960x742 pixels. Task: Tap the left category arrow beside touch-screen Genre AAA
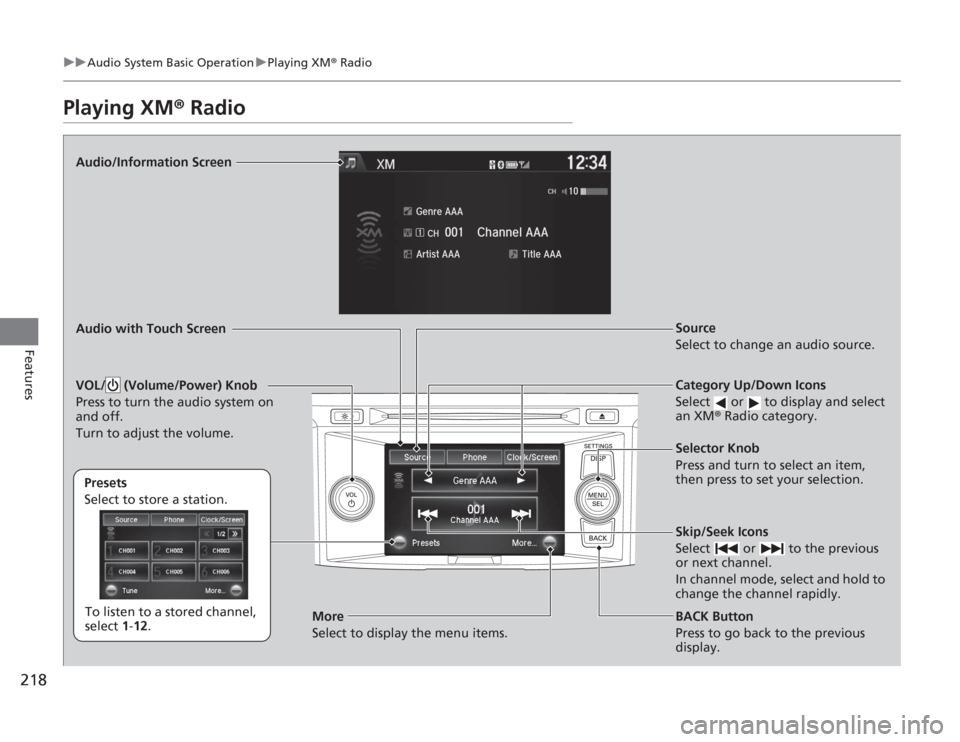[x=428, y=481]
